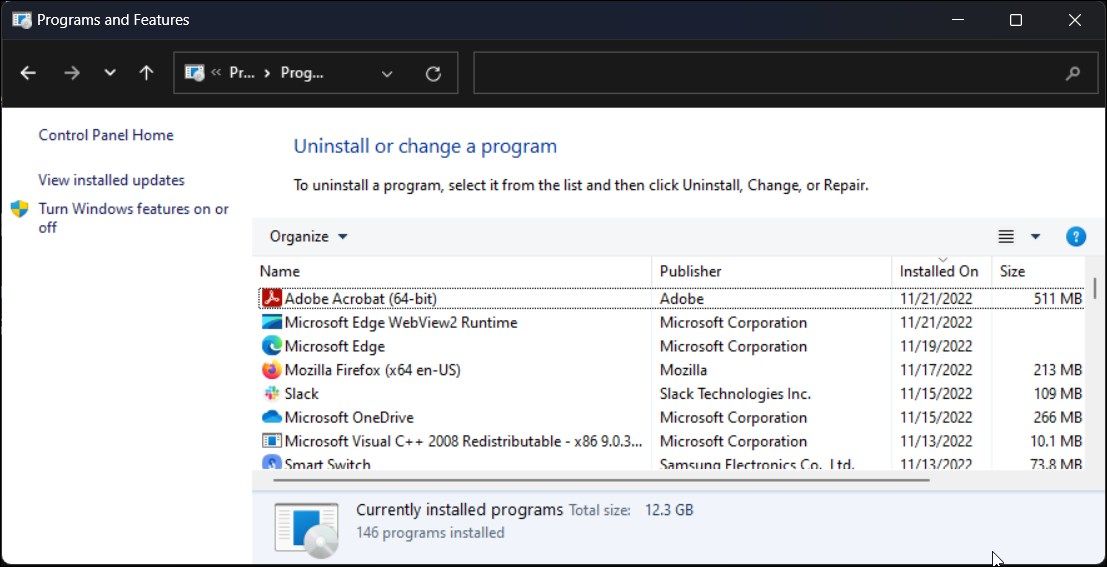Click the Back navigation arrow
Viewport: 1107px width, 567px height.
(28, 73)
